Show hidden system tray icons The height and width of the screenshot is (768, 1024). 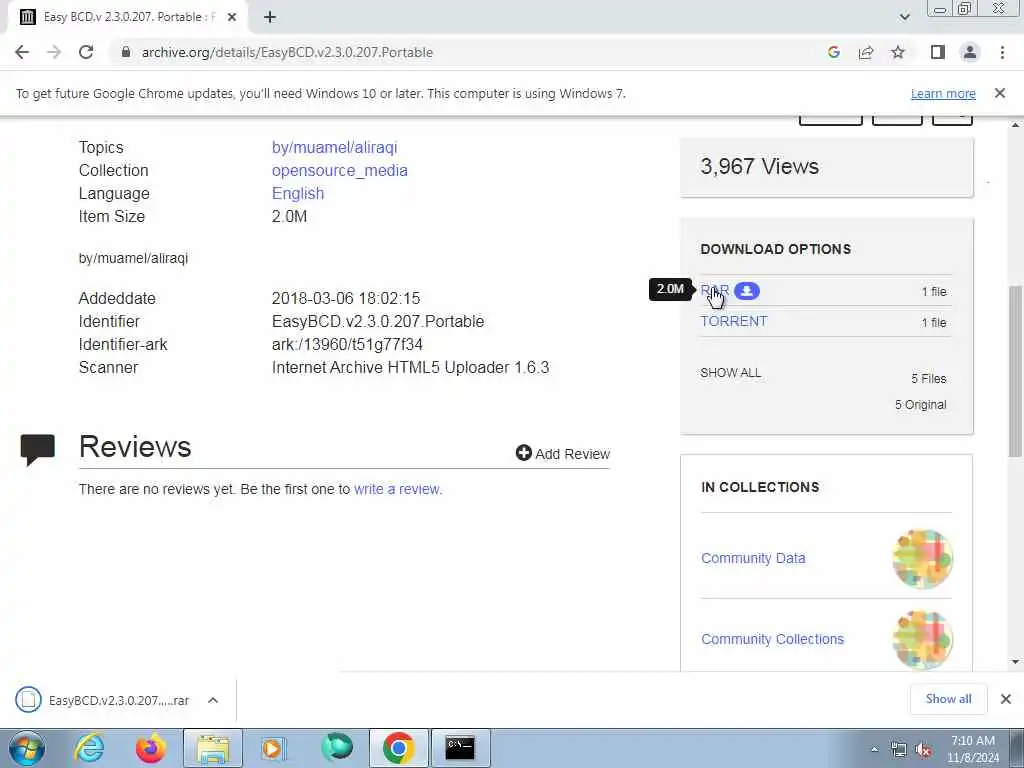(x=874, y=749)
